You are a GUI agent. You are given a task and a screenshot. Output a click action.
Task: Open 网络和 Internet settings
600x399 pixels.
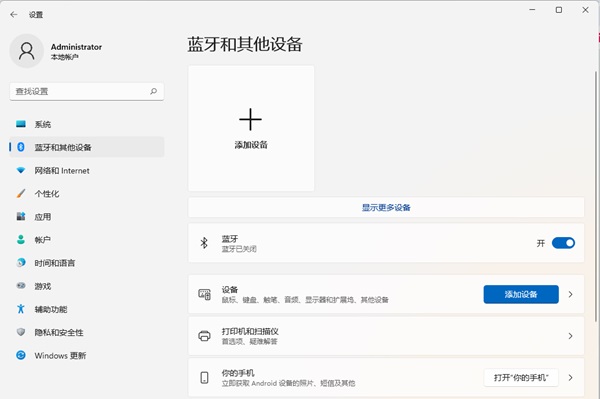pyautogui.click(x=87, y=170)
